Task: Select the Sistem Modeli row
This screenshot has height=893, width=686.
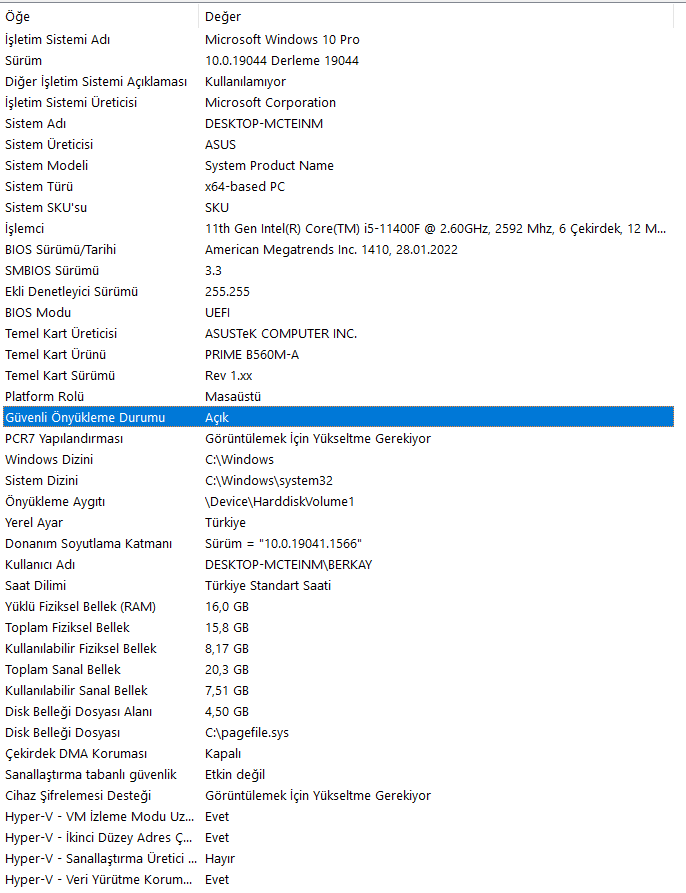Action: pos(338,166)
